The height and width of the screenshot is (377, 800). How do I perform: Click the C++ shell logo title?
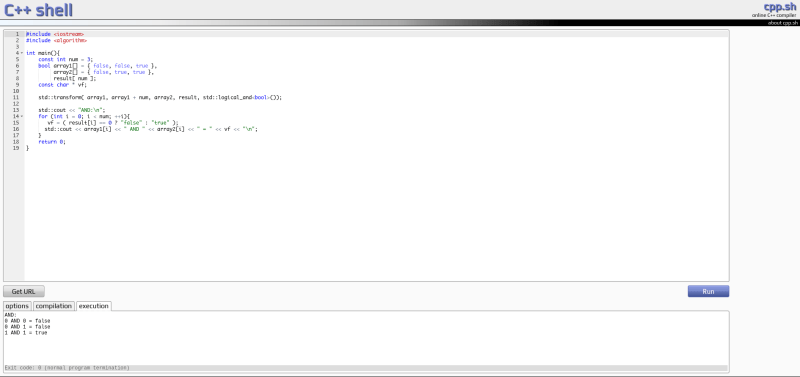38,10
